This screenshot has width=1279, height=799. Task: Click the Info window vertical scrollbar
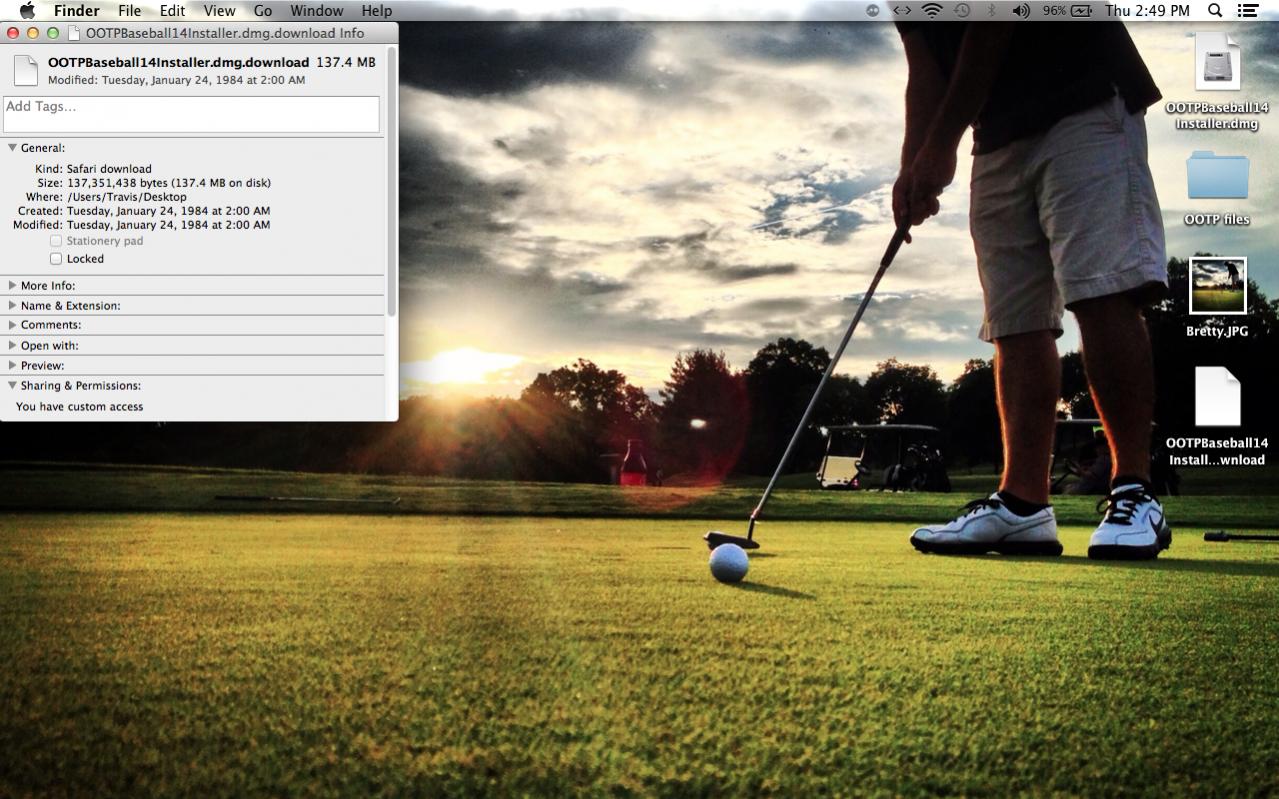pos(392,180)
